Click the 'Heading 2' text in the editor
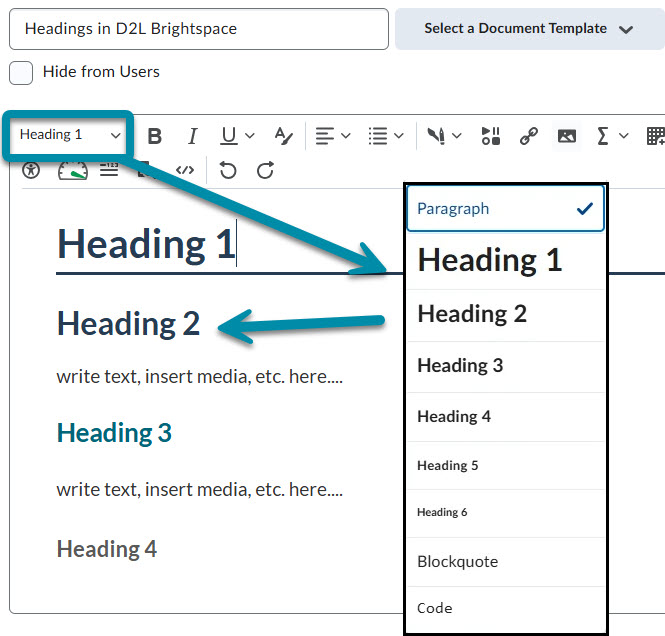 coord(129,324)
